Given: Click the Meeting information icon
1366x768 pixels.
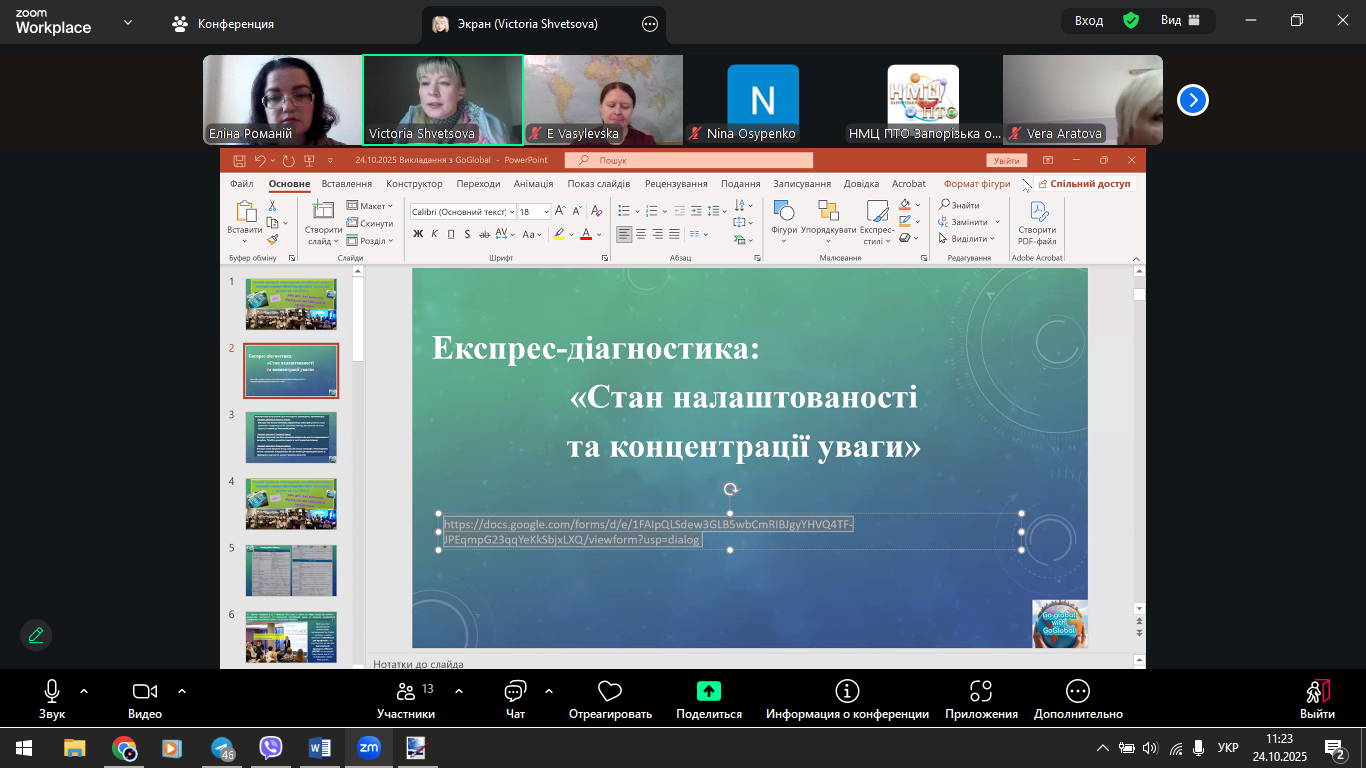Looking at the screenshot, I should [847, 692].
